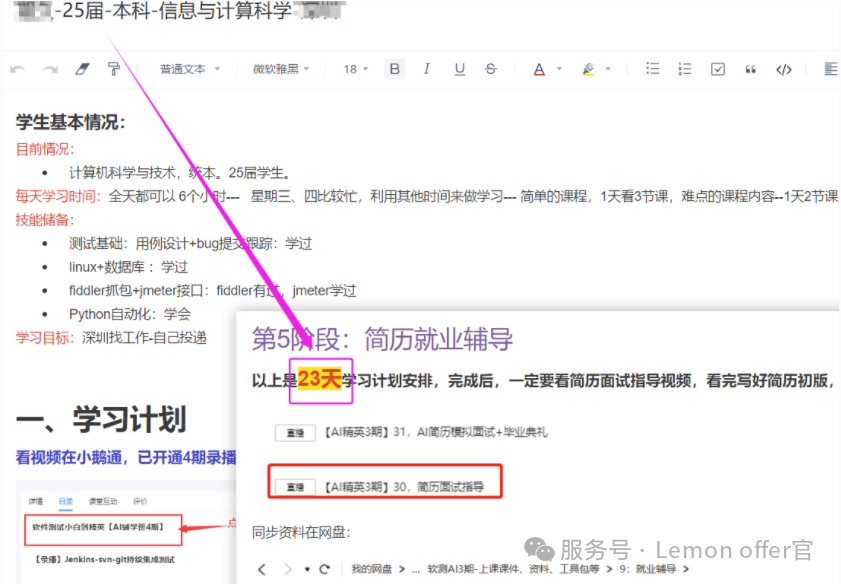Insert a numbered list

(x=684, y=69)
